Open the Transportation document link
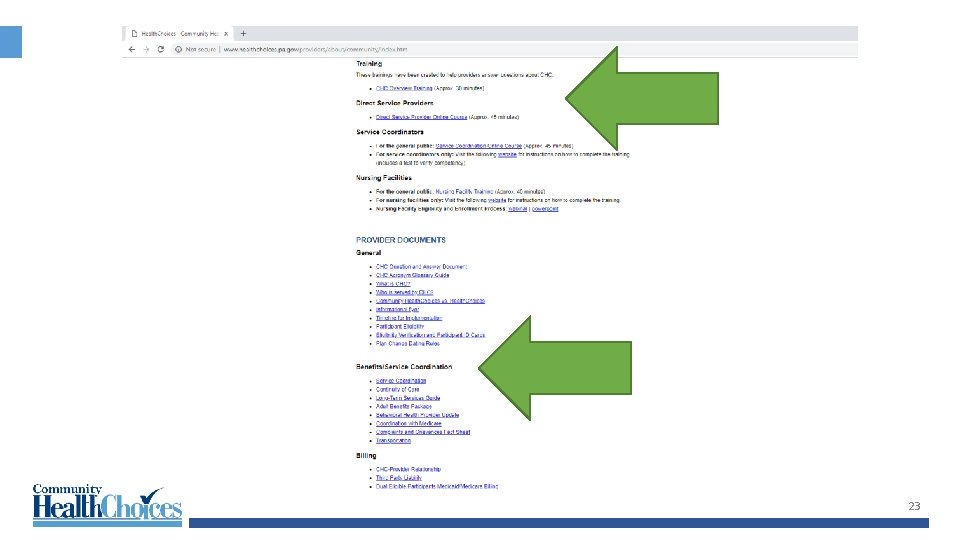 [393, 441]
